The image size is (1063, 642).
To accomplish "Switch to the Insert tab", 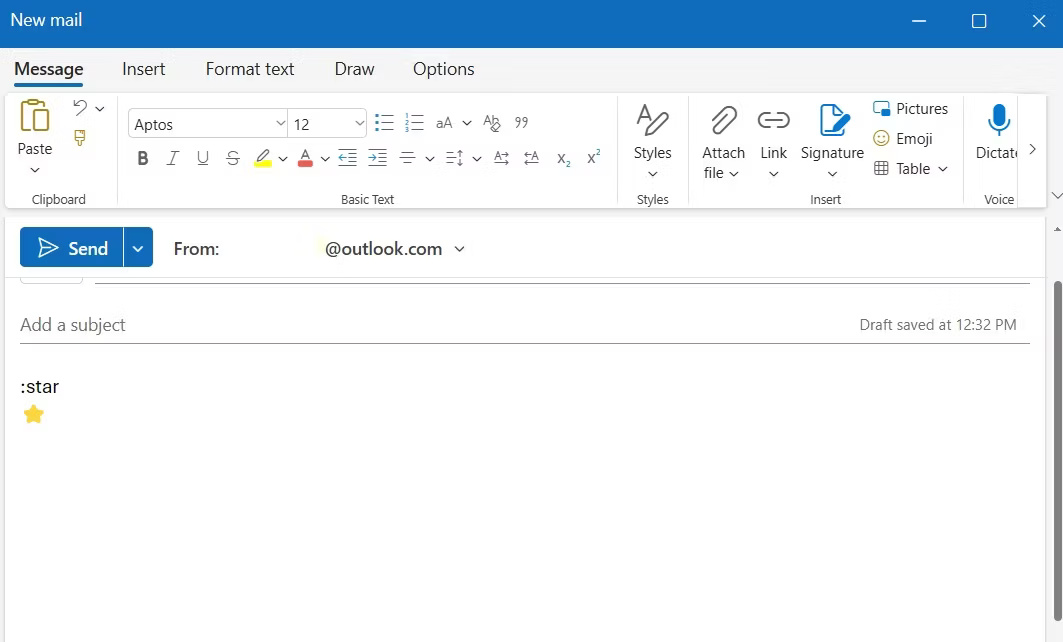I will (144, 69).
